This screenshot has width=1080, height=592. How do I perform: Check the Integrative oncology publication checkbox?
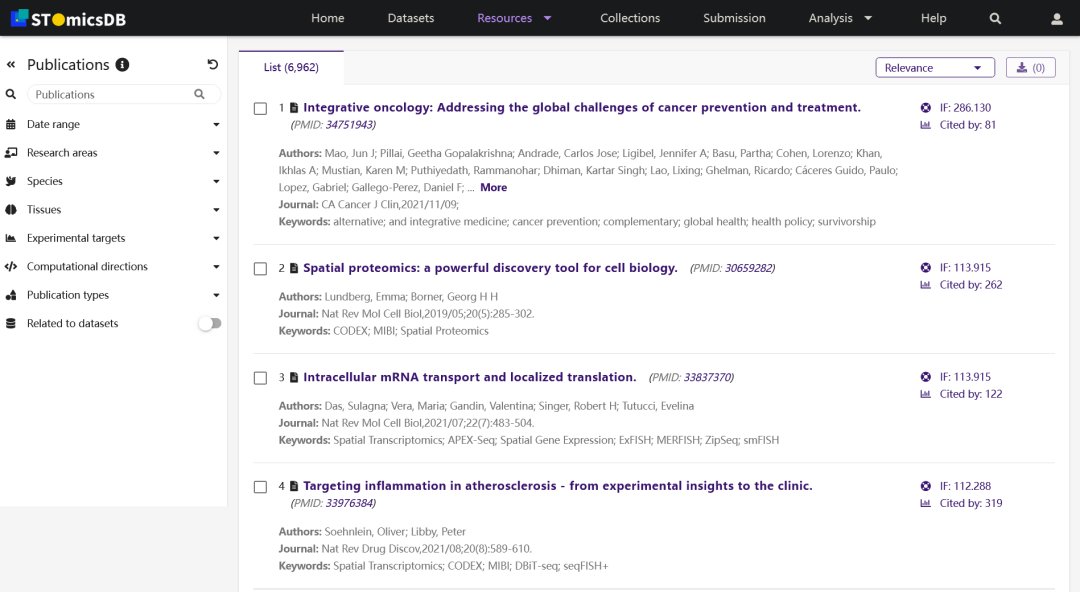[x=260, y=108]
